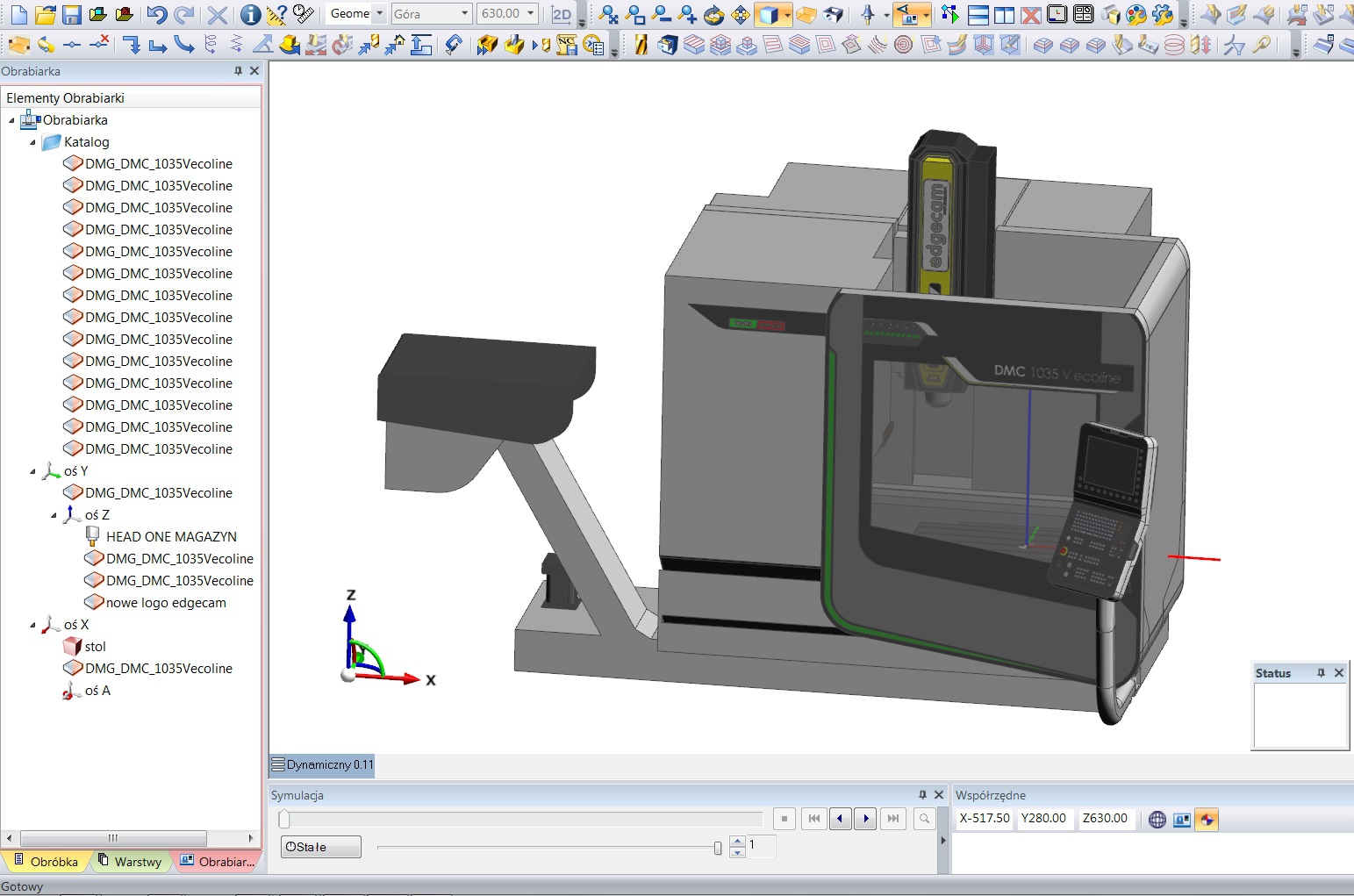
Task: Click the yellow drill tool icon
Action: (x=641, y=44)
